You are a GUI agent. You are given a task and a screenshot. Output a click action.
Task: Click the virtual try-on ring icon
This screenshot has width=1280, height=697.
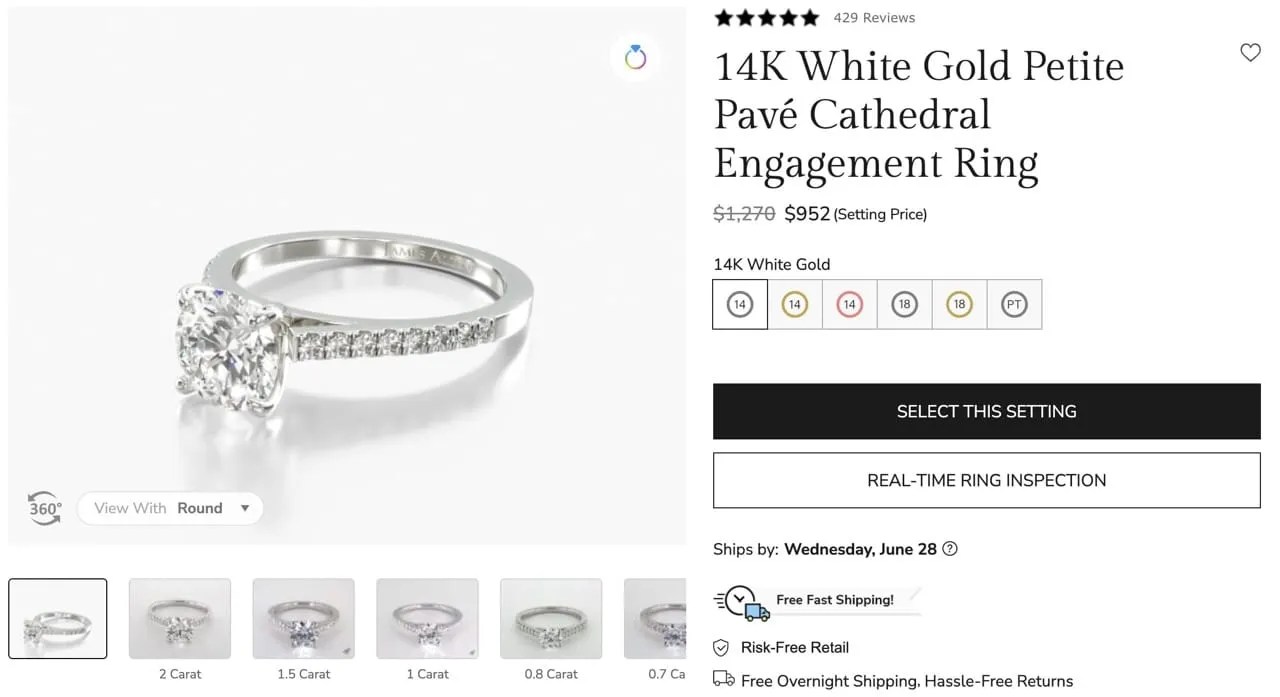[x=636, y=58]
